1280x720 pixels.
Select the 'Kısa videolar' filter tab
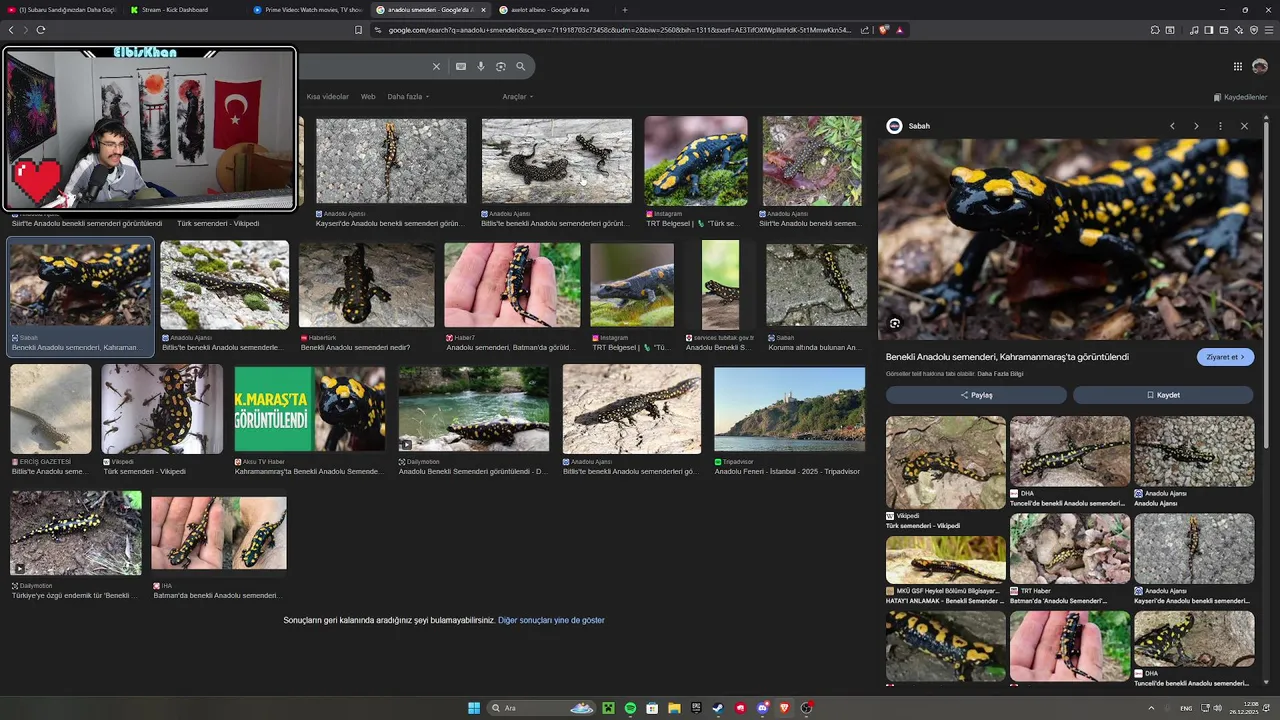coord(327,97)
